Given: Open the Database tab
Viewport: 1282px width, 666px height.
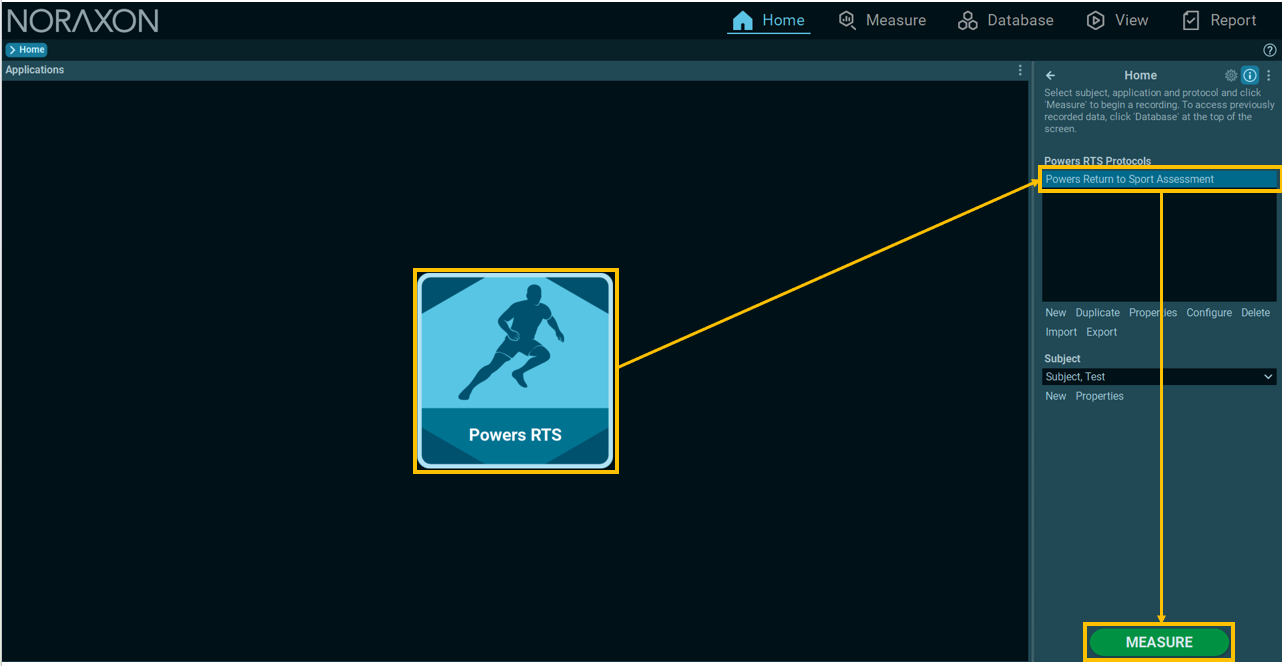Looking at the screenshot, I should point(1005,20).
